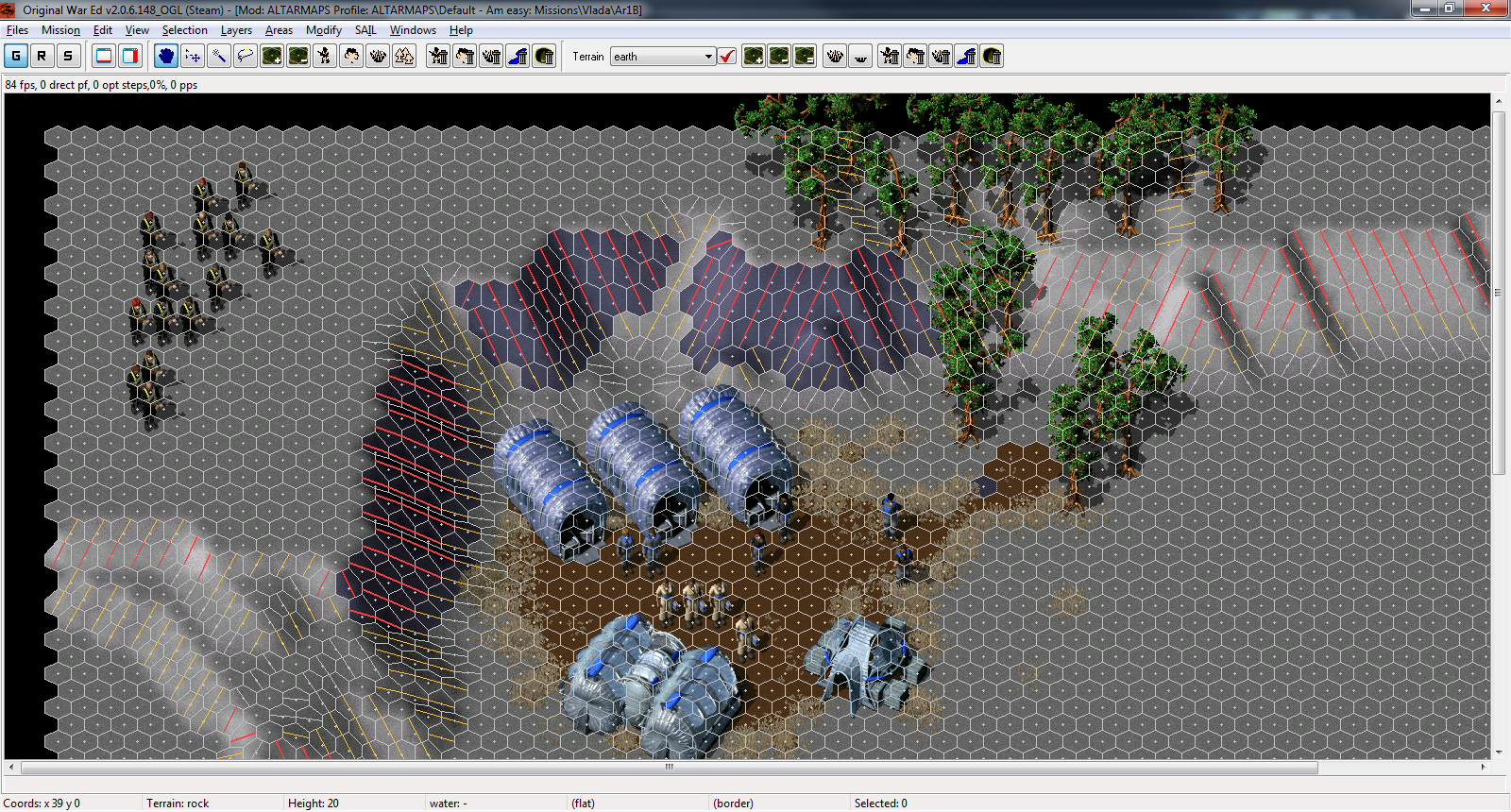
Task: Click subtract terrain hex icon after Terrain dropdown
Action: [779, 56]
